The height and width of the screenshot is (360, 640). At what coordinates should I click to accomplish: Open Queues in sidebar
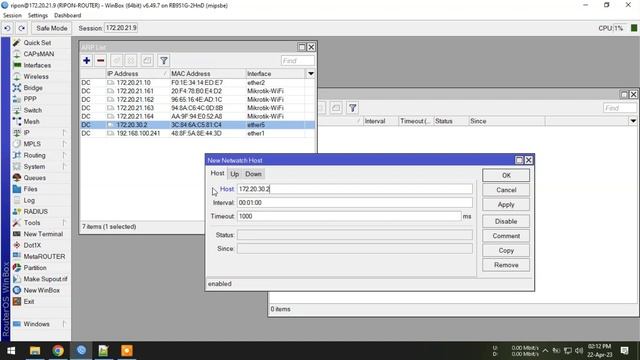click(34, 178)
